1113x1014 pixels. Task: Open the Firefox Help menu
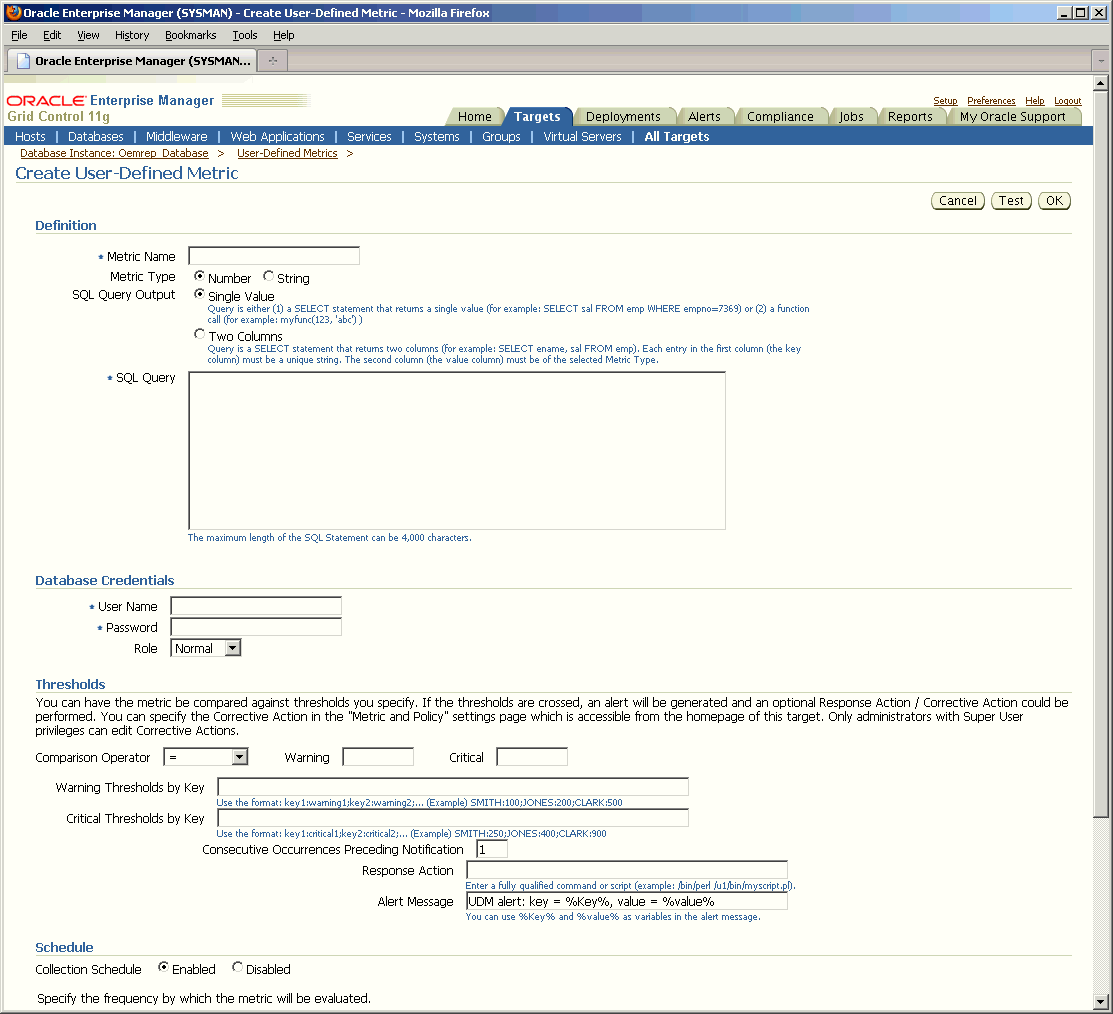283,35
